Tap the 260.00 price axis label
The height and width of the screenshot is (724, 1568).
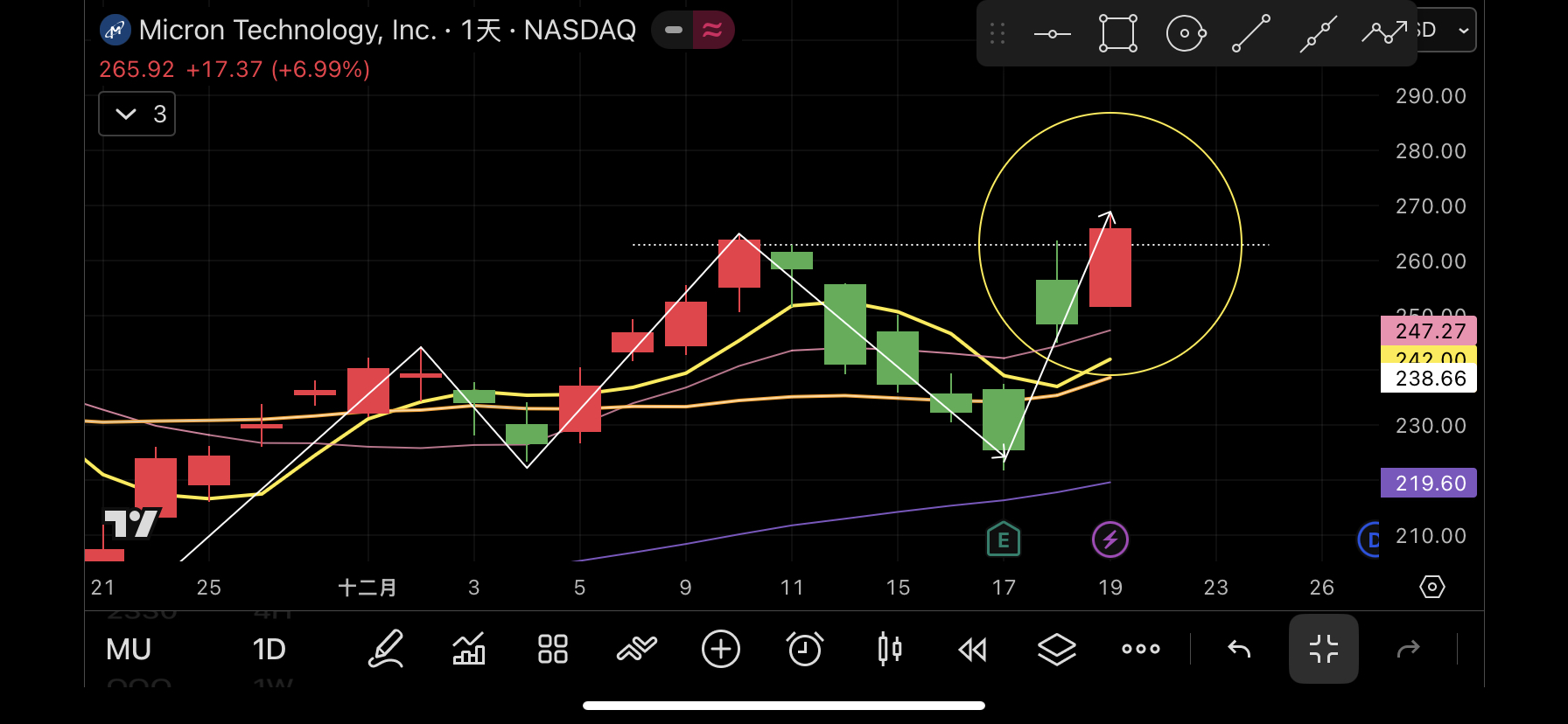pos(1431,261)
